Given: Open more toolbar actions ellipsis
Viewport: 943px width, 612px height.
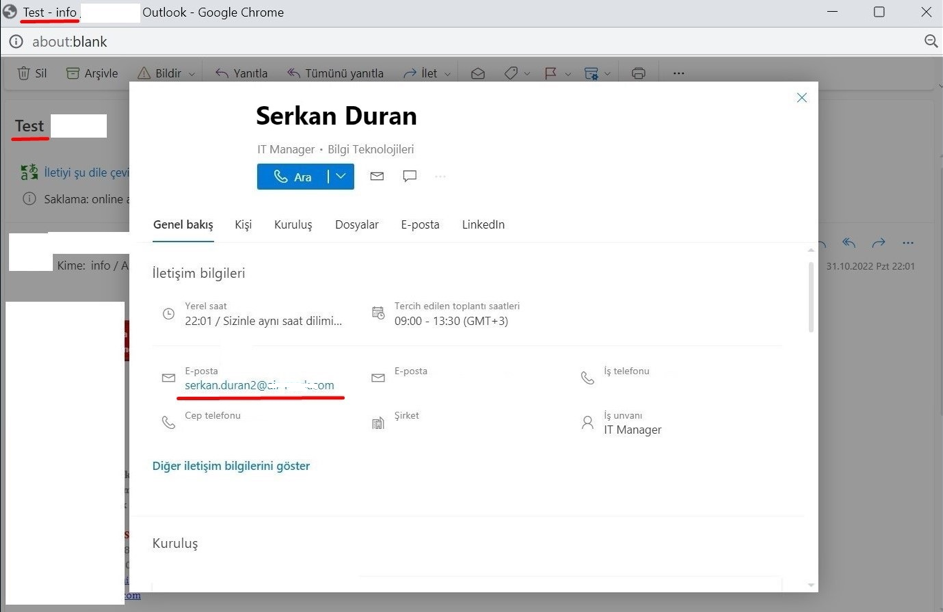Looking at the screenshot, I should pos(679,73).
